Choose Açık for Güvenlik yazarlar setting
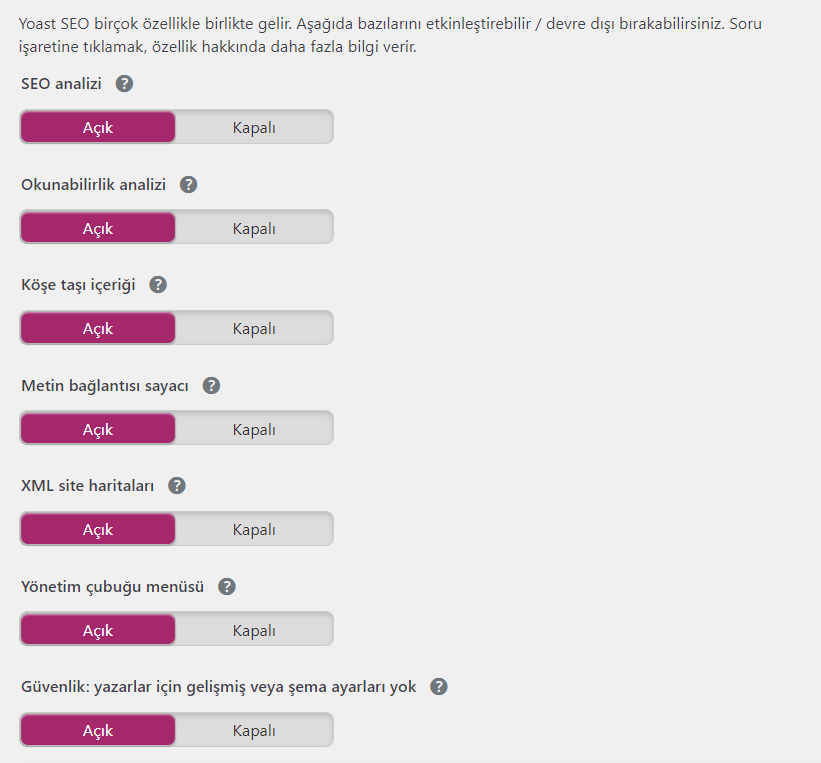The image size is (821, 763). pyautogui.click(x=98, y=731)
